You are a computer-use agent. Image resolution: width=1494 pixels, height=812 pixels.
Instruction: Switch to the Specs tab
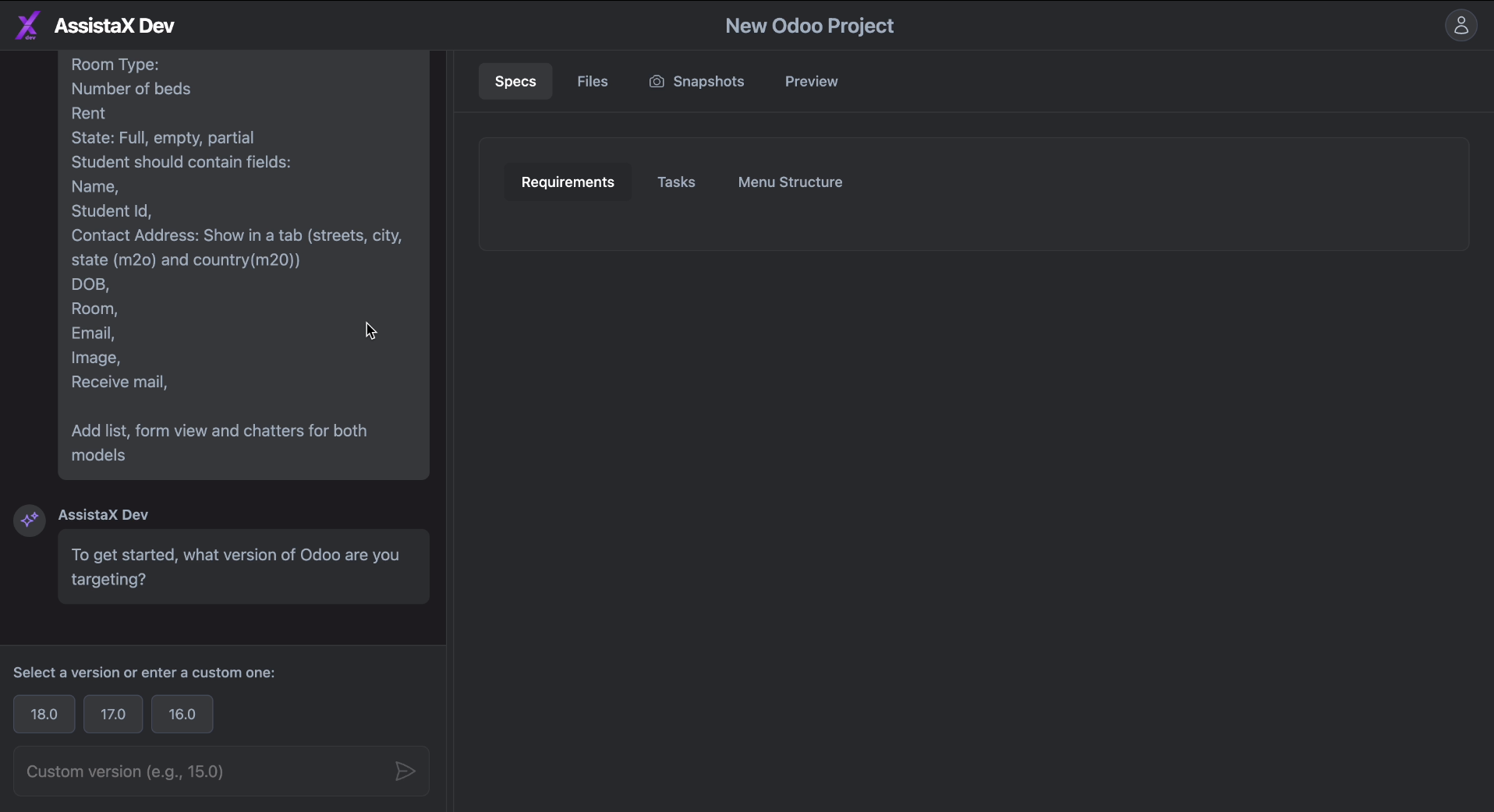pyautogui.click(x=515, y=82)
